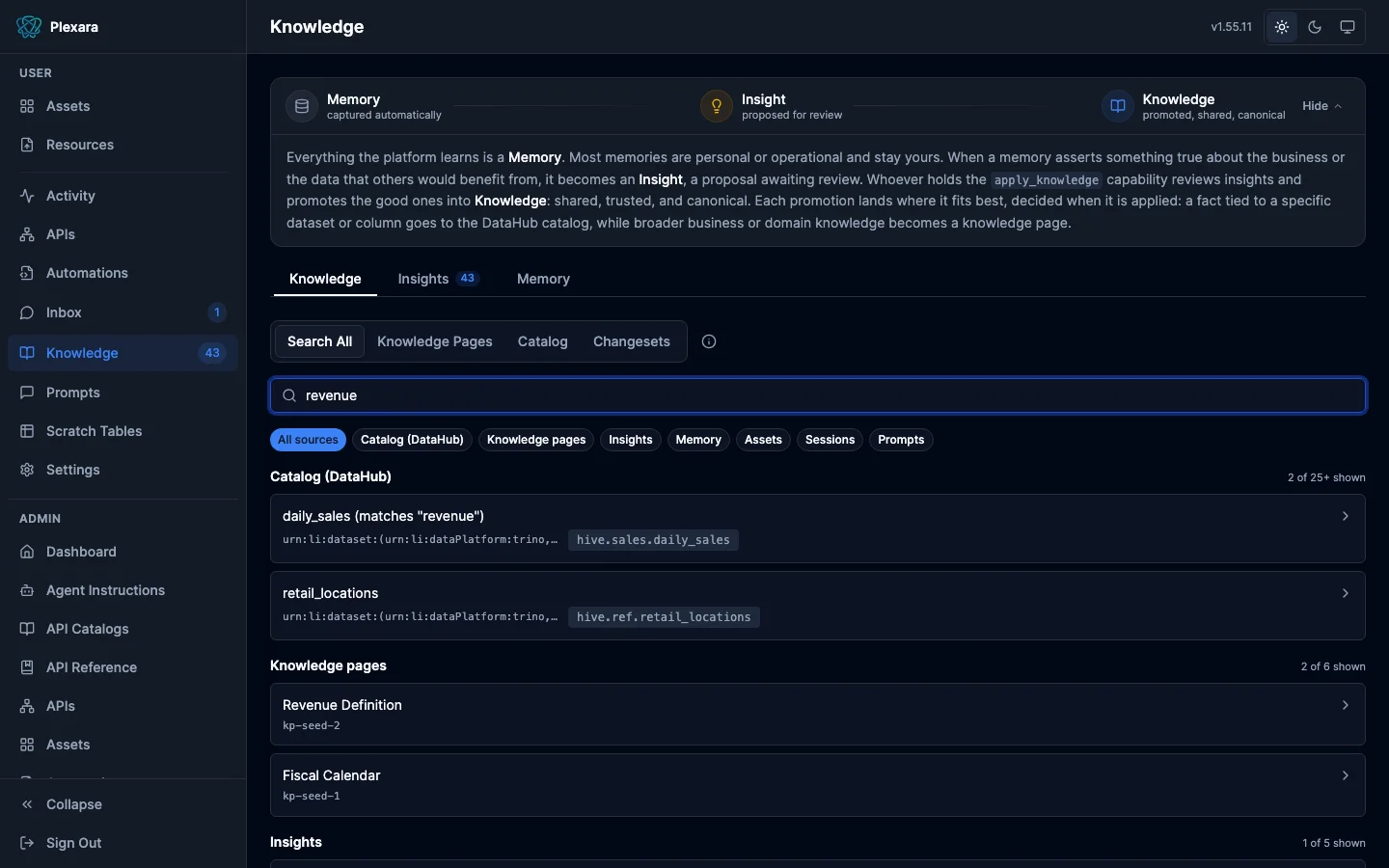Open Activity from sidebar

123,196
